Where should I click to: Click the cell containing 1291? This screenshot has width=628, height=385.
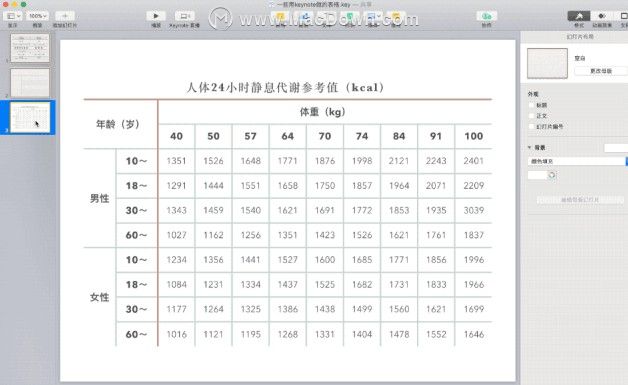click(177, 186)
